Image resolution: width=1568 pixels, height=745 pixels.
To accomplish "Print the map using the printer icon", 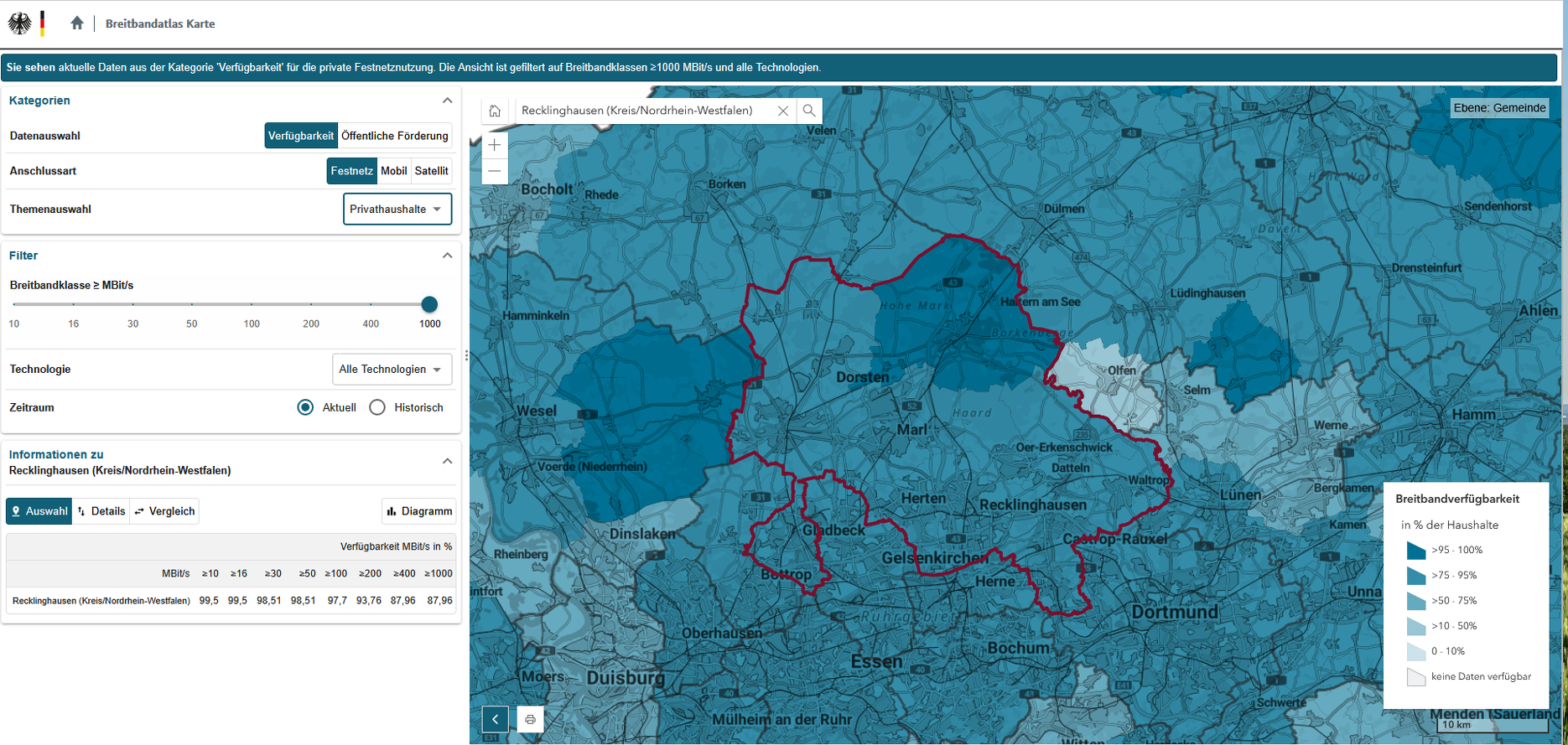I will click(x=530, y=719).
